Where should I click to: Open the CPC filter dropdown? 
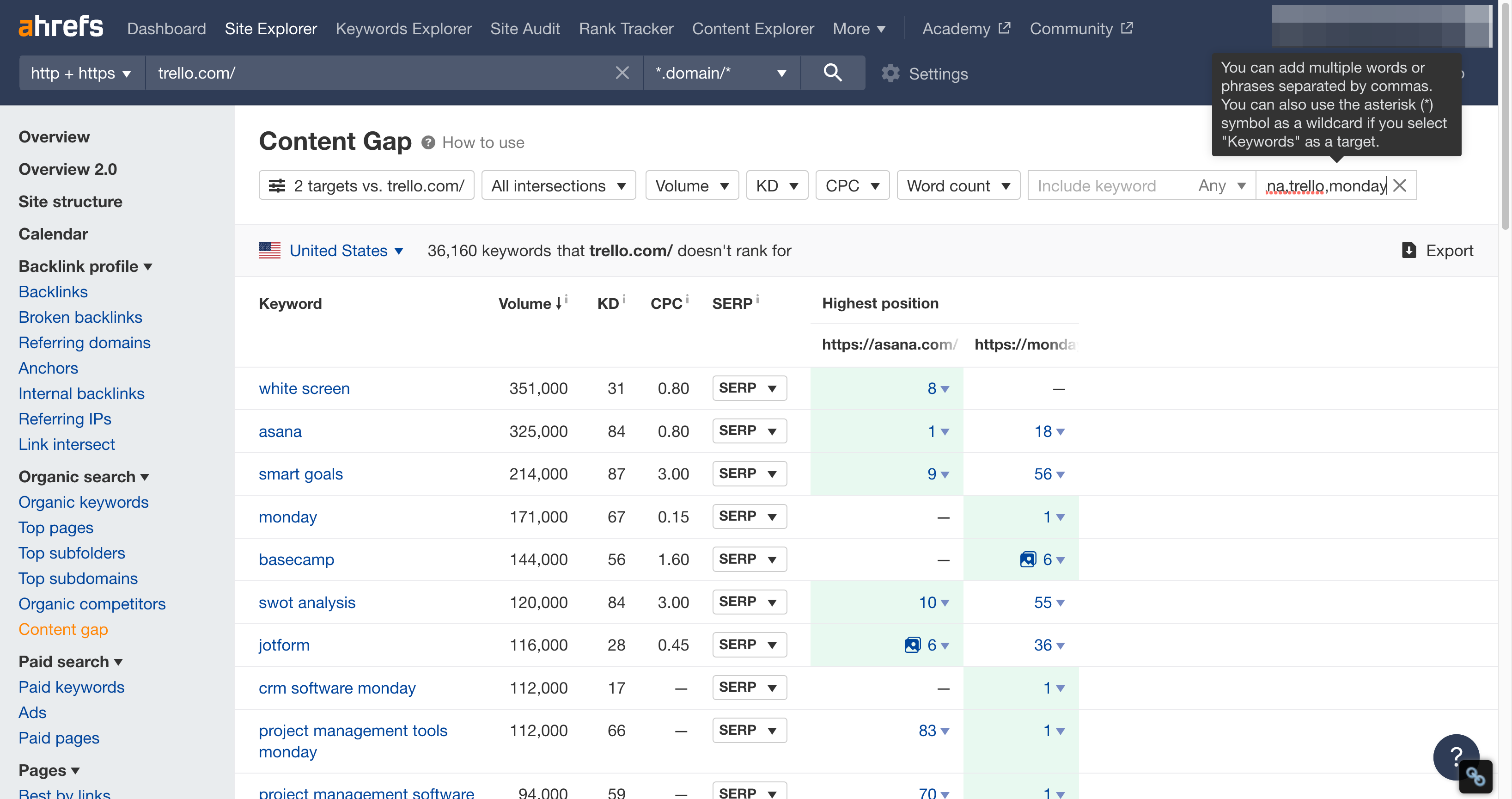[x=852, y=186]
